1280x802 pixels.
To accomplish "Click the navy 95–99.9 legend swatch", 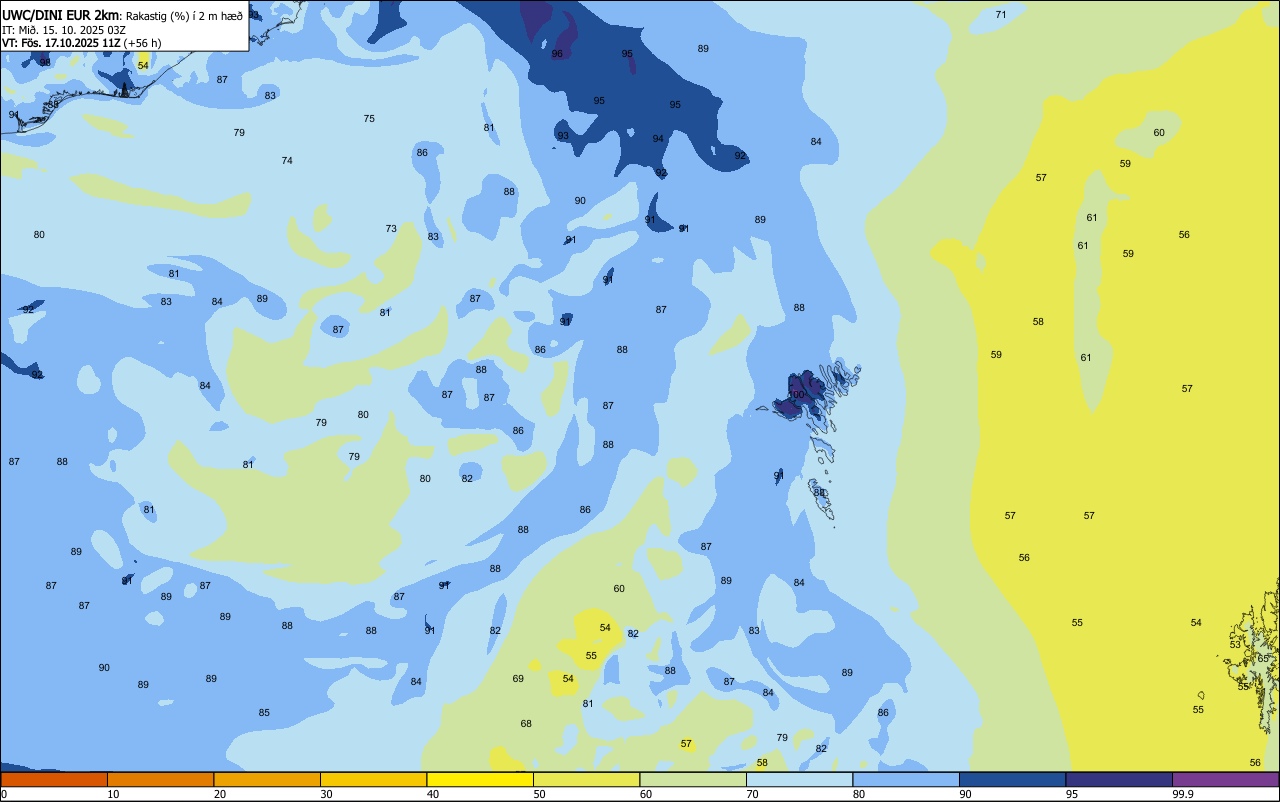I will click(1119, 780).
